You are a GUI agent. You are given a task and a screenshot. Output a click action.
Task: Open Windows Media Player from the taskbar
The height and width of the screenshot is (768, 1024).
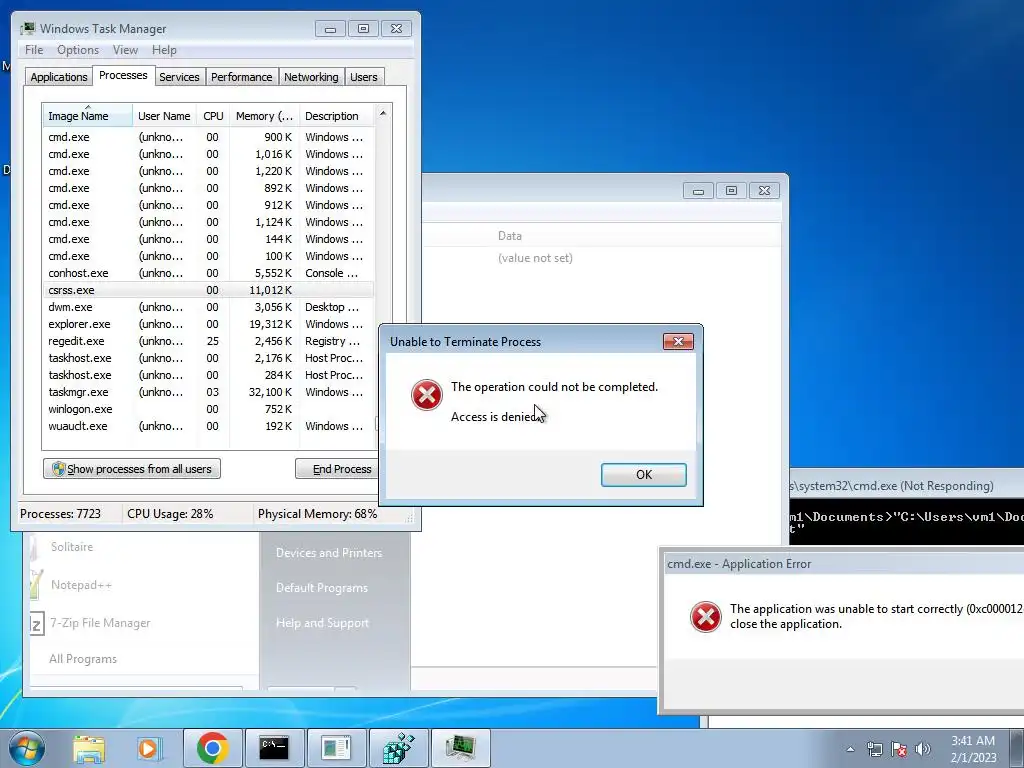[149, 748]
